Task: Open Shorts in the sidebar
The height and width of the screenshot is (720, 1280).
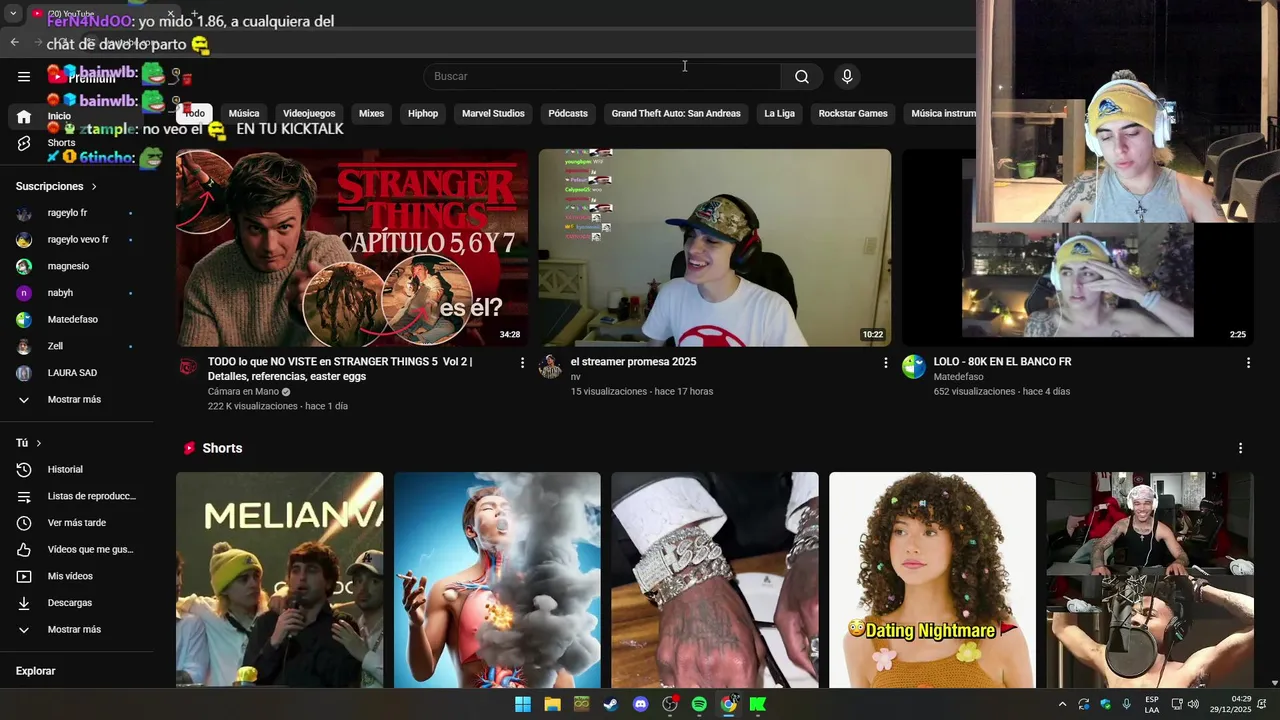Action: tap(77, 143)
